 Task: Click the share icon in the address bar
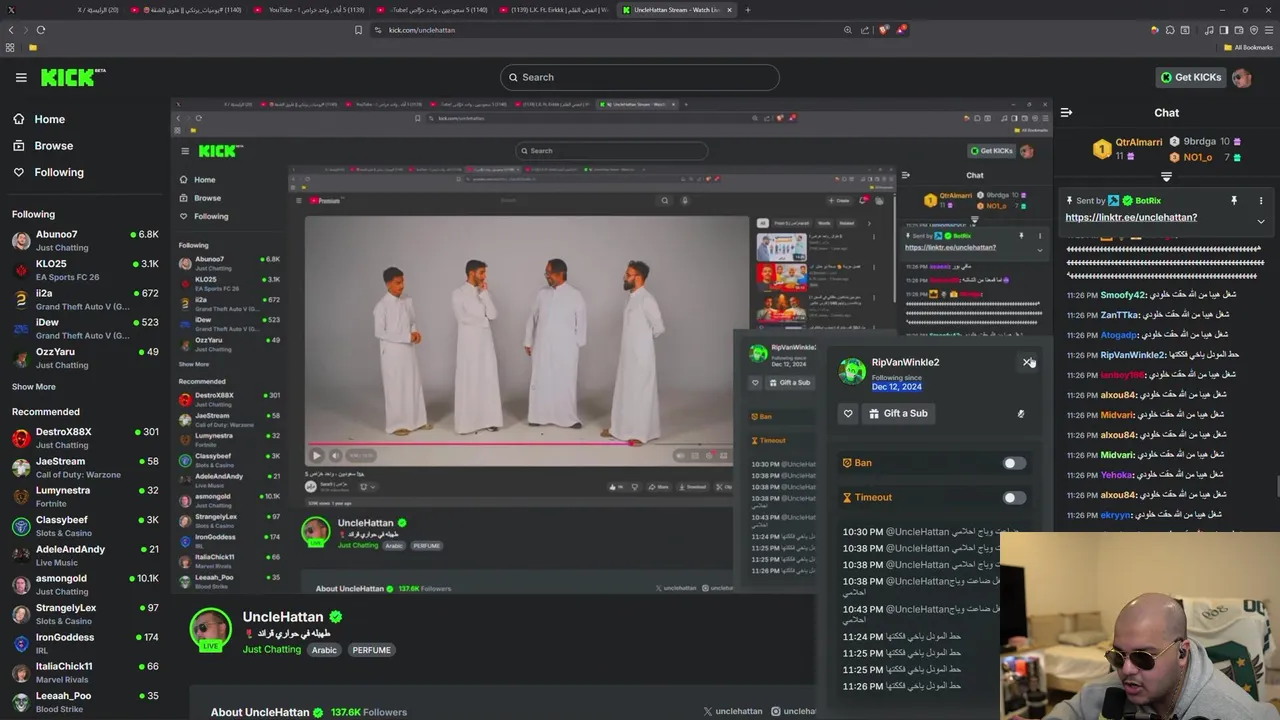865,30
